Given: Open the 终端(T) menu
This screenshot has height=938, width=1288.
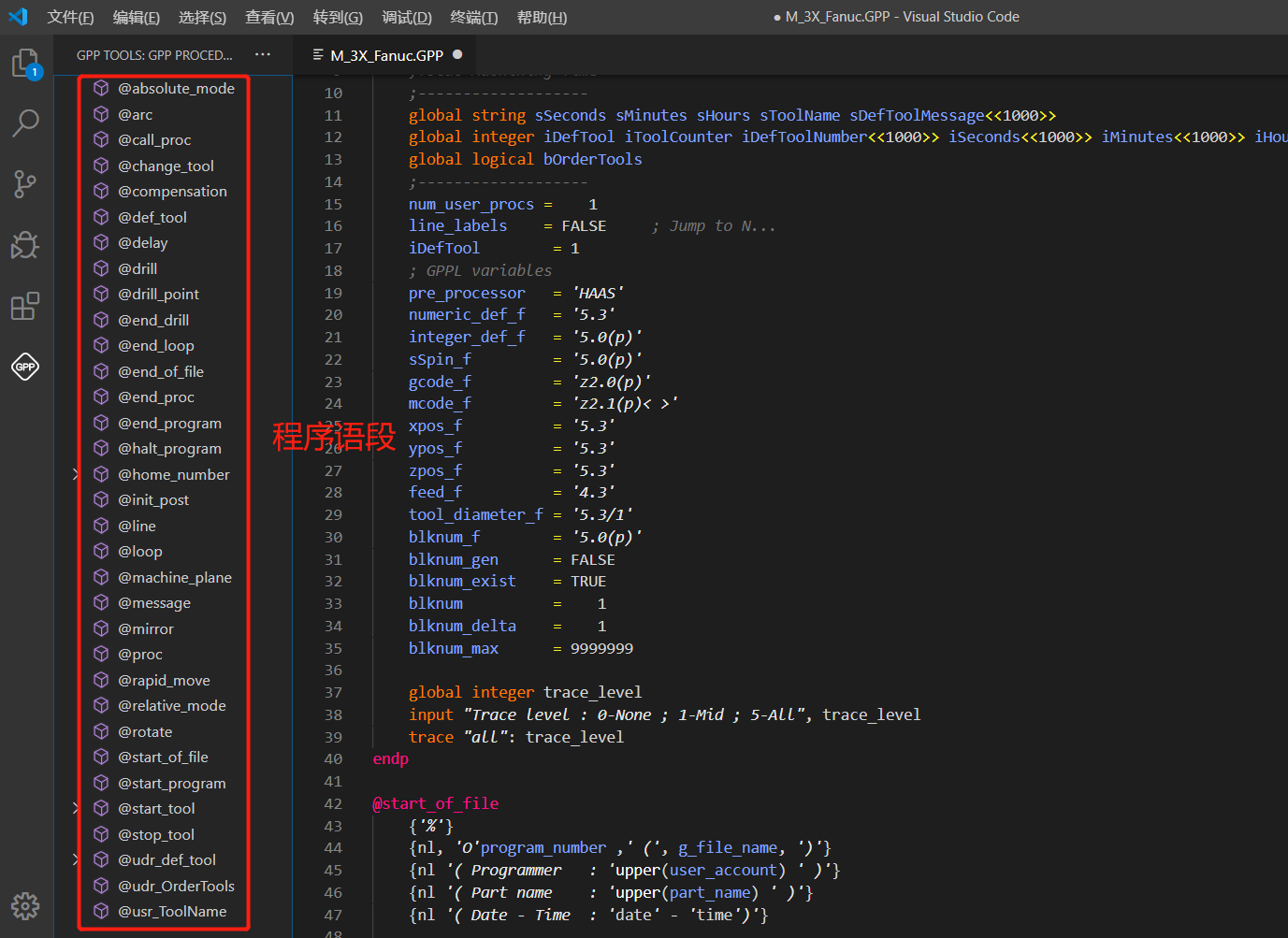Looking at the screenshot, I should pyautogui.click(x=474, y=17).
